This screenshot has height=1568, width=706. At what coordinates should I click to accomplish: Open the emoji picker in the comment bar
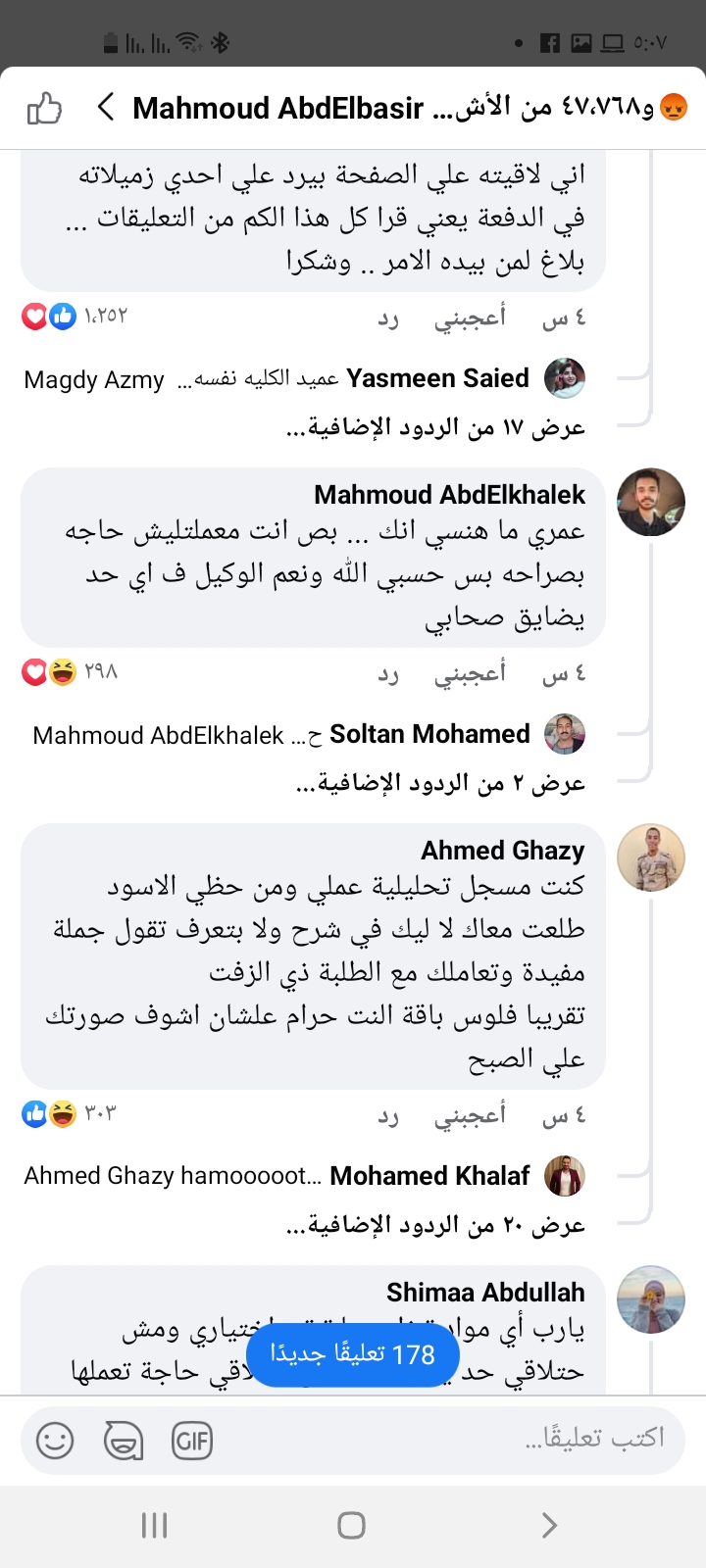[x=54, y=1441]
